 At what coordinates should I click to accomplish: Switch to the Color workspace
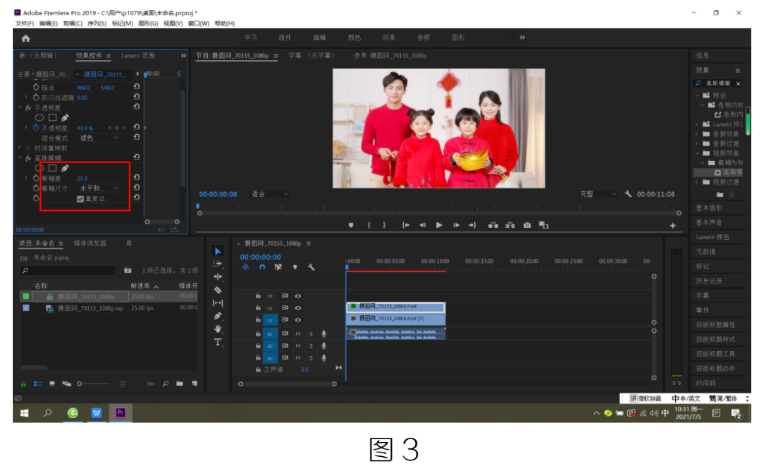[x=354, y=38]
